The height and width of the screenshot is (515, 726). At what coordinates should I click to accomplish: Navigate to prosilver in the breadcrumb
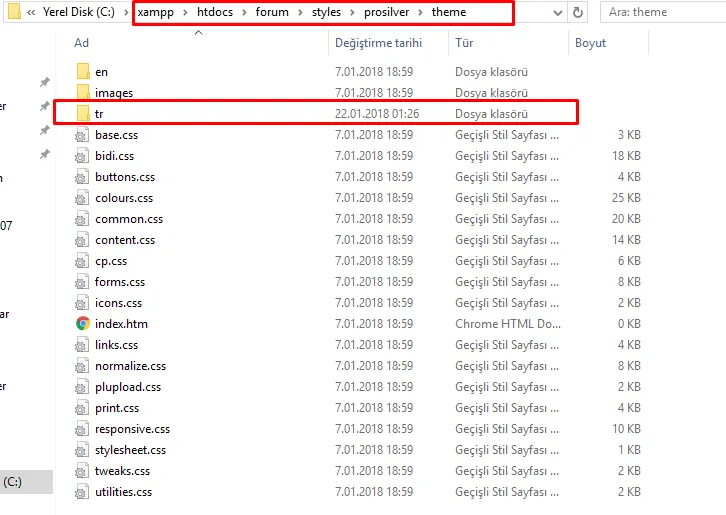(387, 12)
